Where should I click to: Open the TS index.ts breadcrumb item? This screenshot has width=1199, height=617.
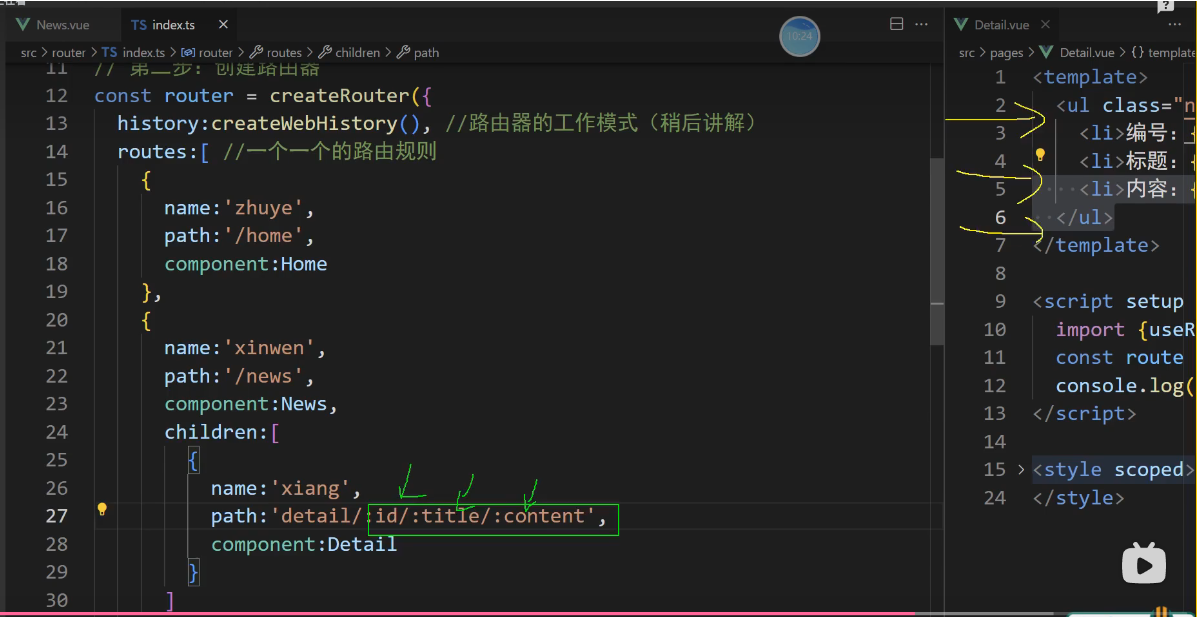[134, 53]
